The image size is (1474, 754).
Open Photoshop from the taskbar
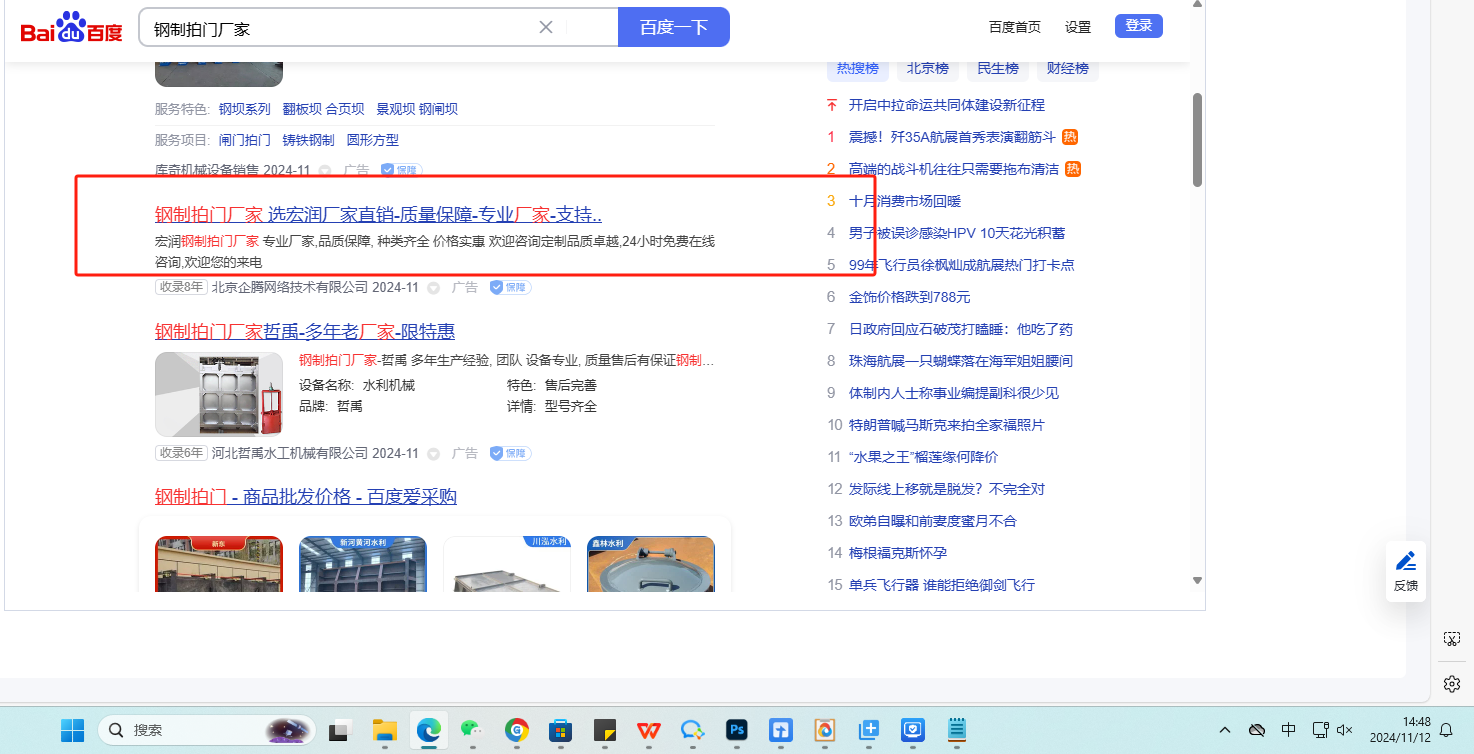click(x=738, y=730)
